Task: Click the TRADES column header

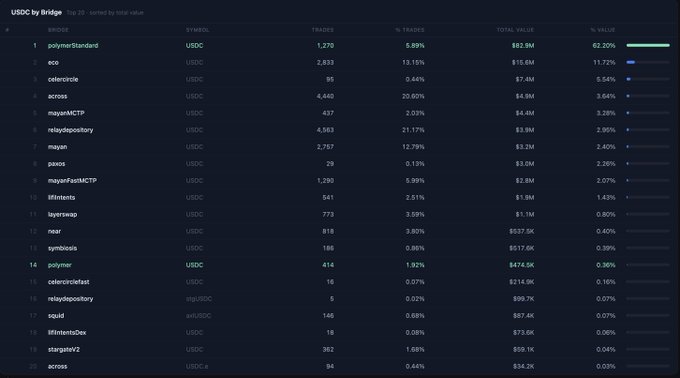Action: (323, 30)
